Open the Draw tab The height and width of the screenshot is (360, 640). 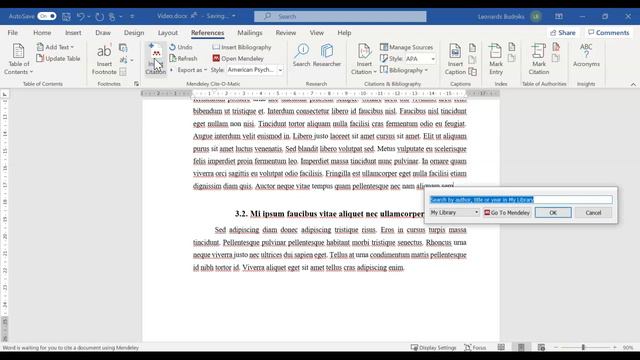point(103,33)
